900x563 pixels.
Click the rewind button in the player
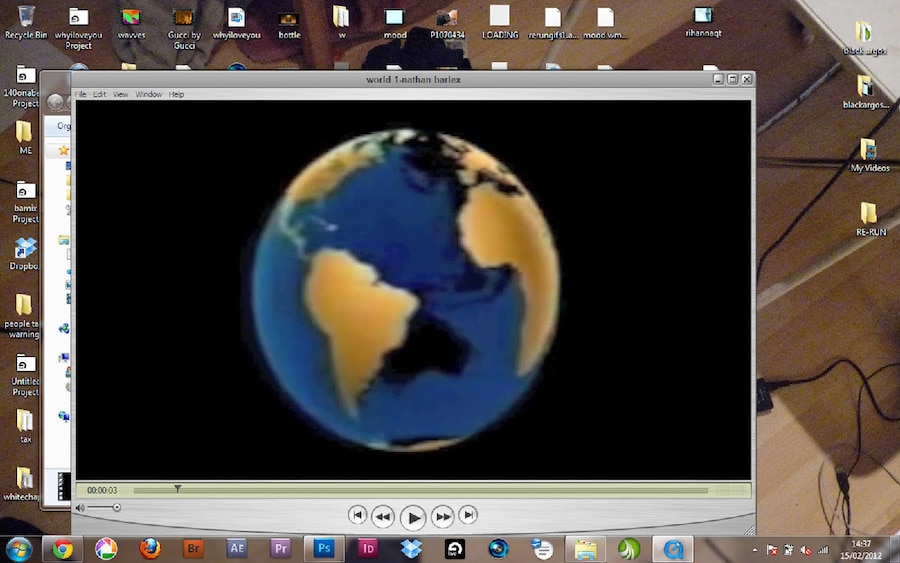pyautogui.click(x=382, y=516)
